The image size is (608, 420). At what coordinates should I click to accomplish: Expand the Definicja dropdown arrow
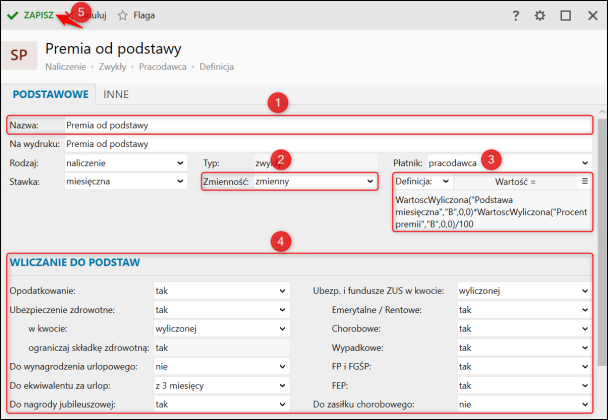[446, 181]
